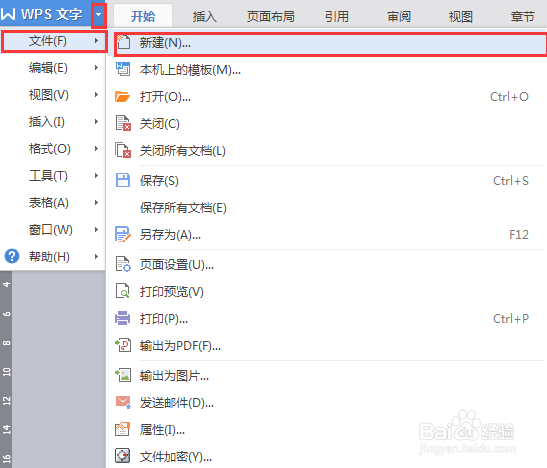This screenshot has width=547, height=468.
Task: Click the Page Setup icon with gear
Action: tap(123, 264)
